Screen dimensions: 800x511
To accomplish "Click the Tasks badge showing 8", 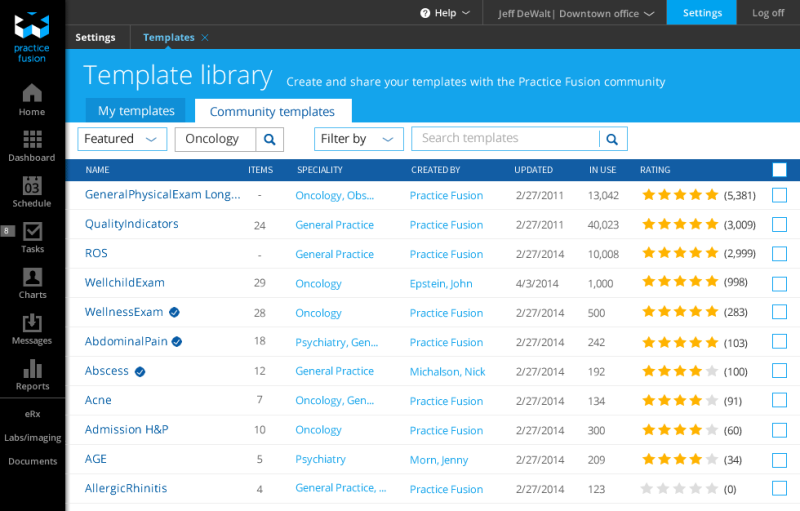I will [7, 231].
